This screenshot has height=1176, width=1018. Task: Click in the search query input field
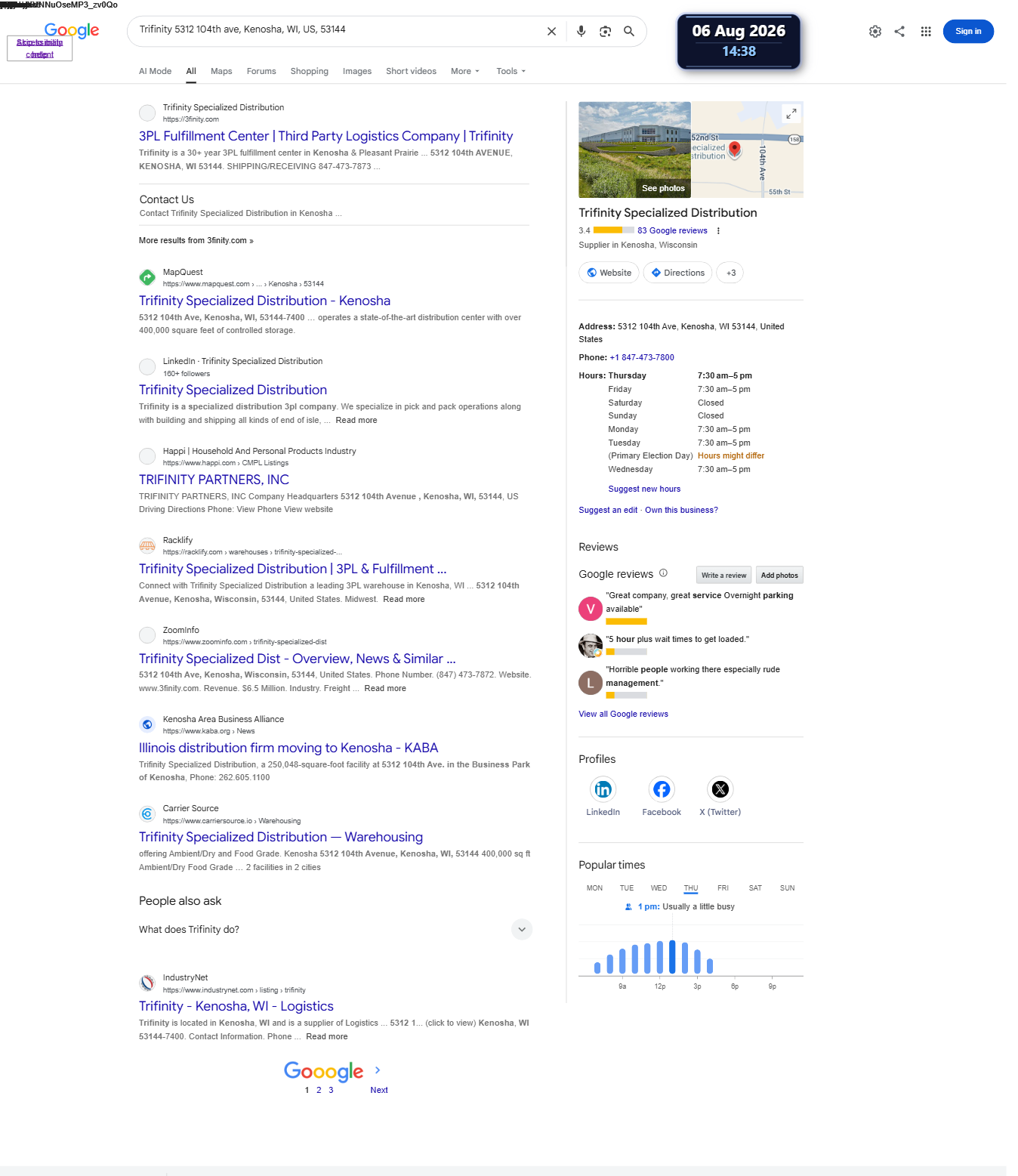point(336,30)
